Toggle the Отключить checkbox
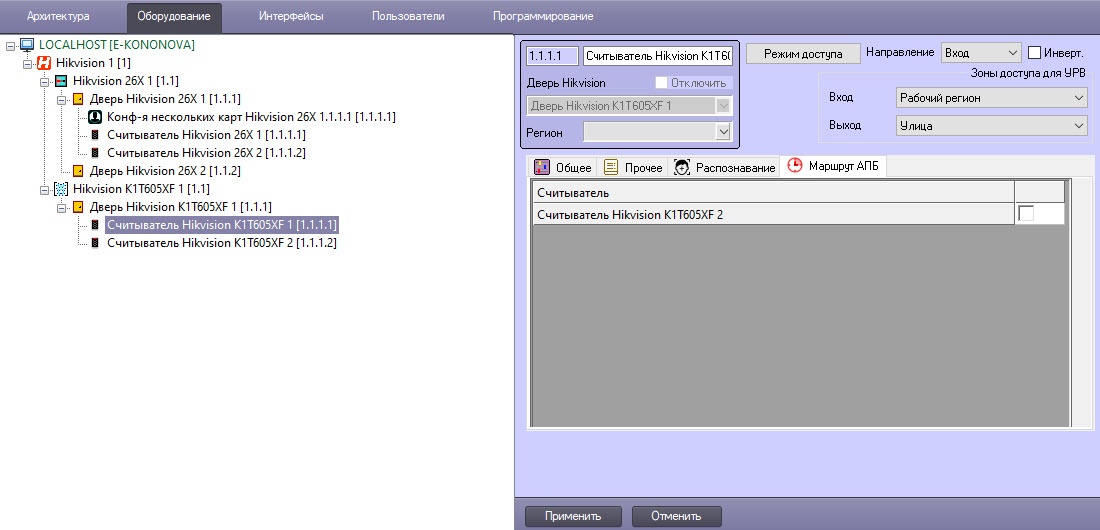 661,83
